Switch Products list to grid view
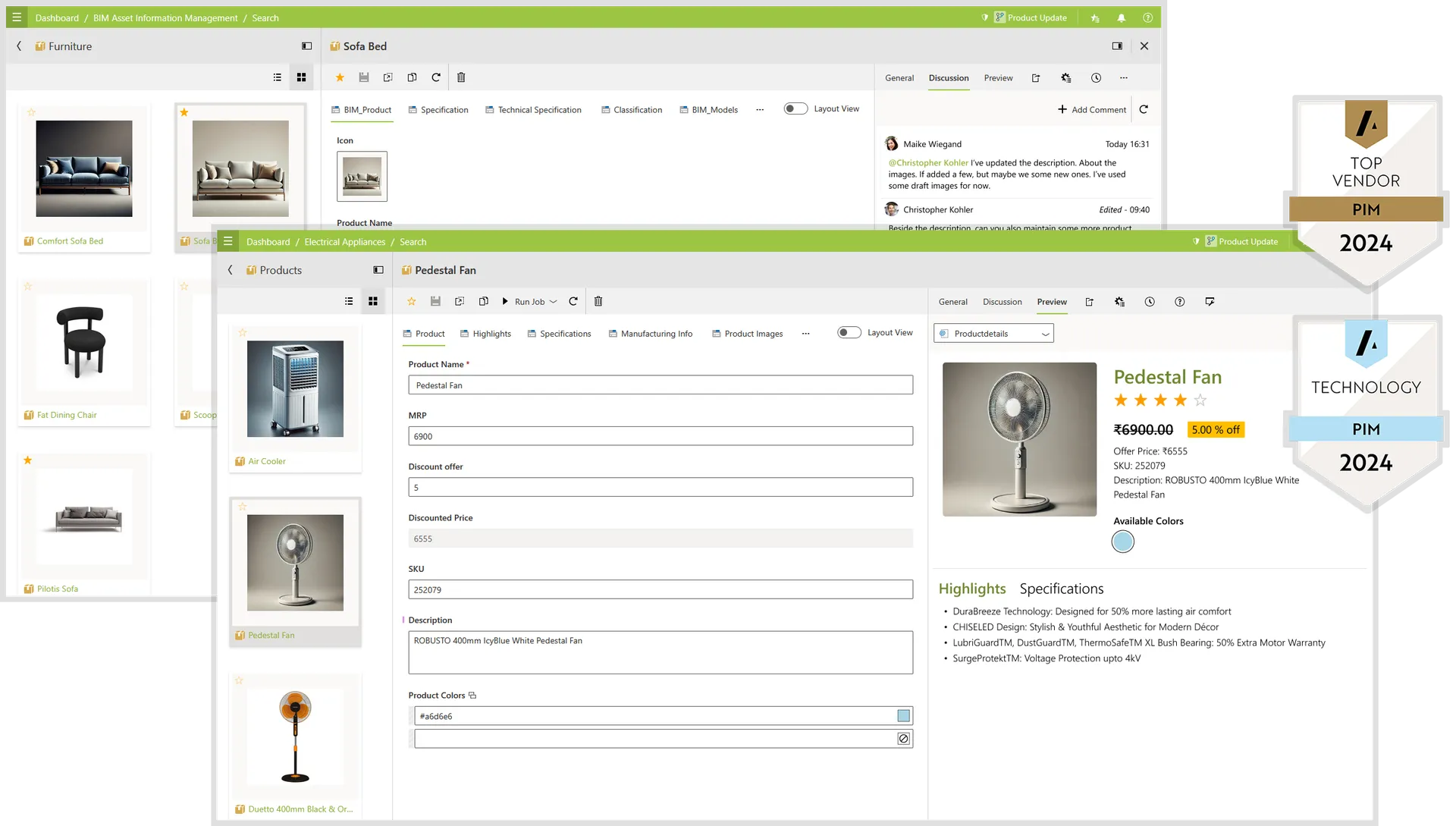 click(x=373, y=302)
